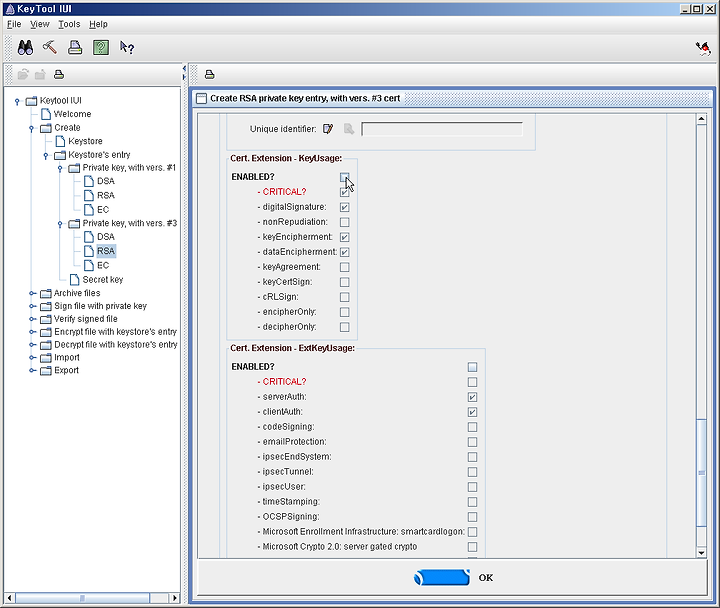
Task: Collapse Private key, with vers. #3 node
Action: pyautogui.click(x=60, y=224)
